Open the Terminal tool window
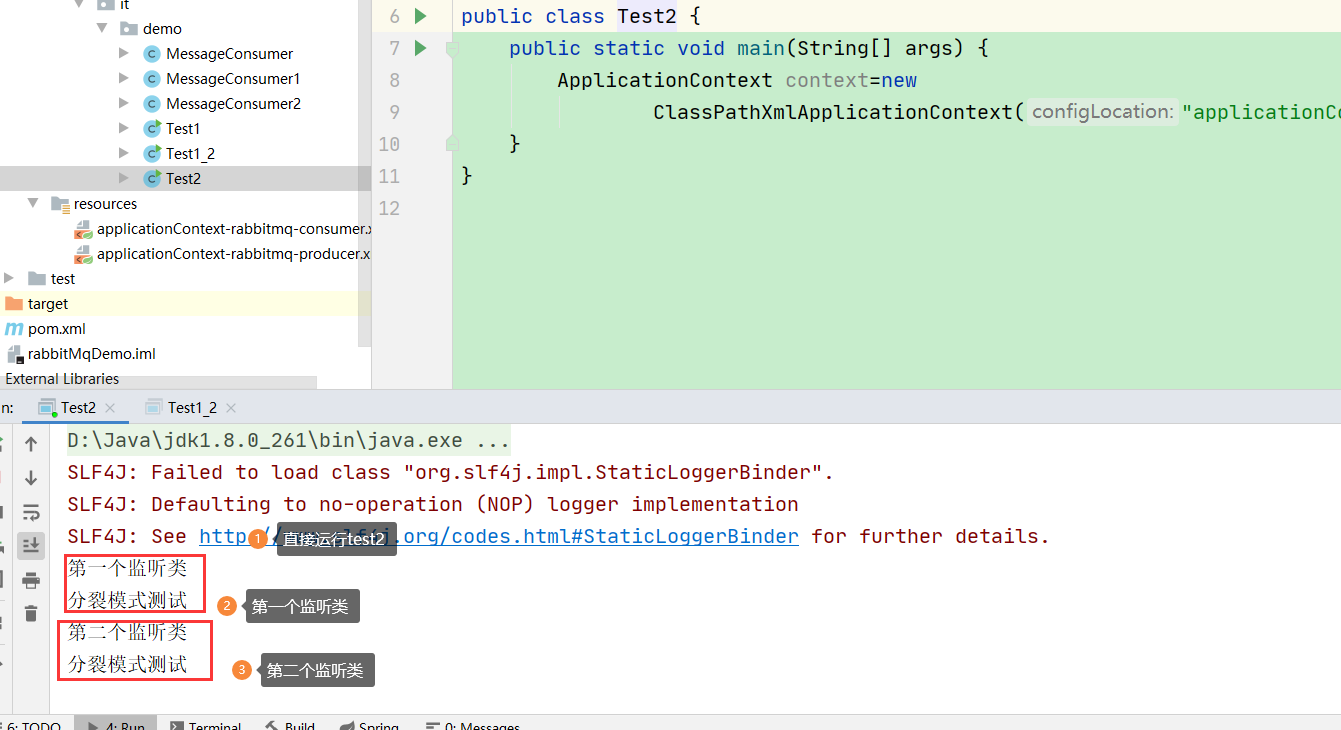1341x730 pixels. 205,726
